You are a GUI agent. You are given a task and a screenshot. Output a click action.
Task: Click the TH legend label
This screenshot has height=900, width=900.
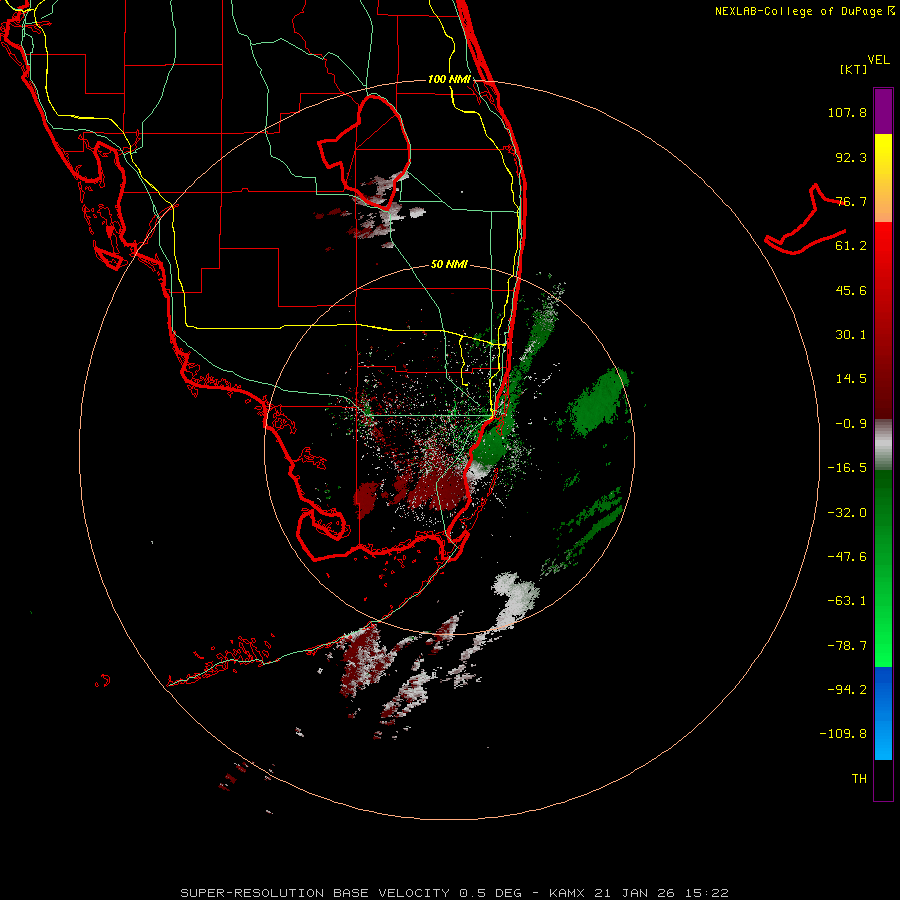[859, 779]
